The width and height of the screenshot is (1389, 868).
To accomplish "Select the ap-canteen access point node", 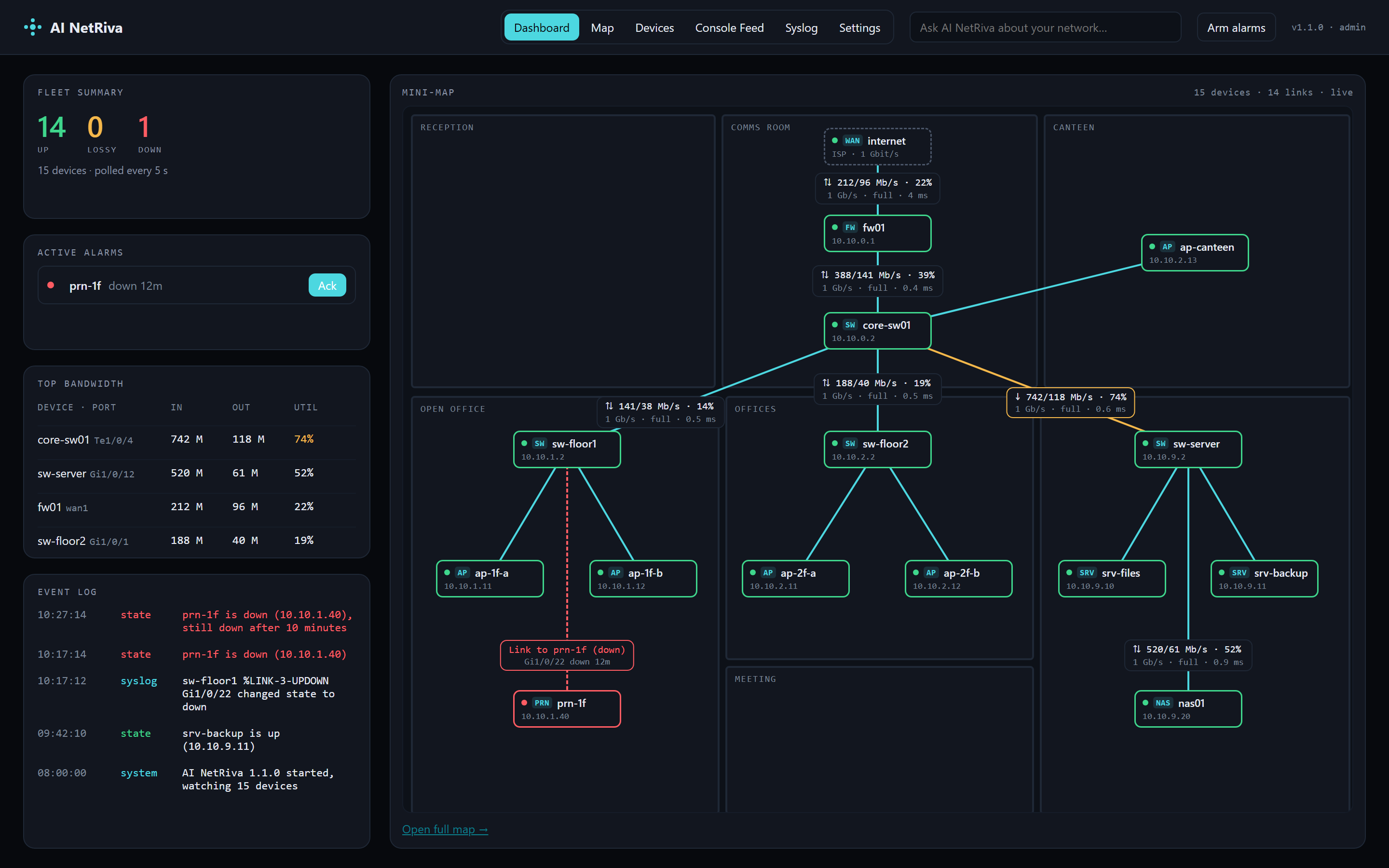I will pyautogui.click(x=1195, y=253).
